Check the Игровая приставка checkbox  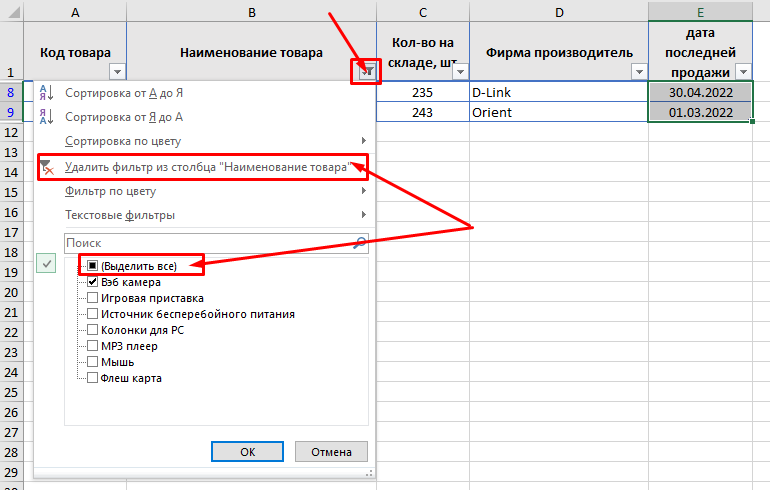92,298
